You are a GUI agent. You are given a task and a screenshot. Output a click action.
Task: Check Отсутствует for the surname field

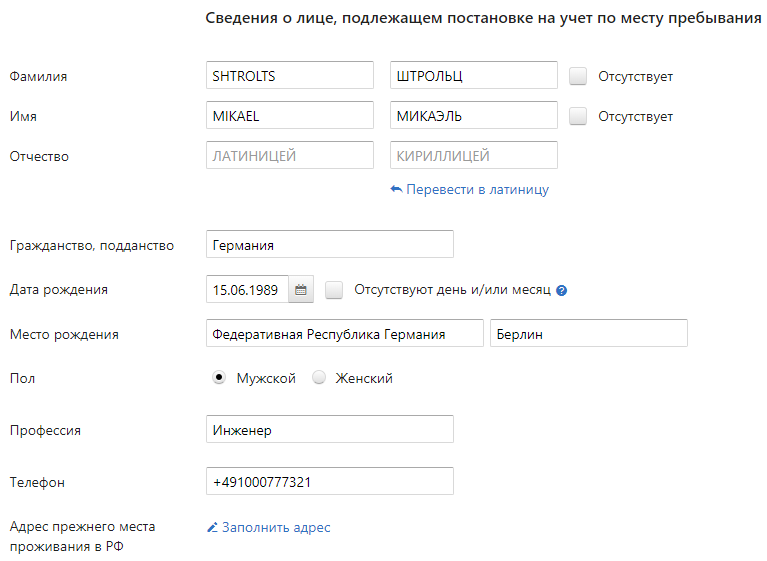tap(578, 76)
